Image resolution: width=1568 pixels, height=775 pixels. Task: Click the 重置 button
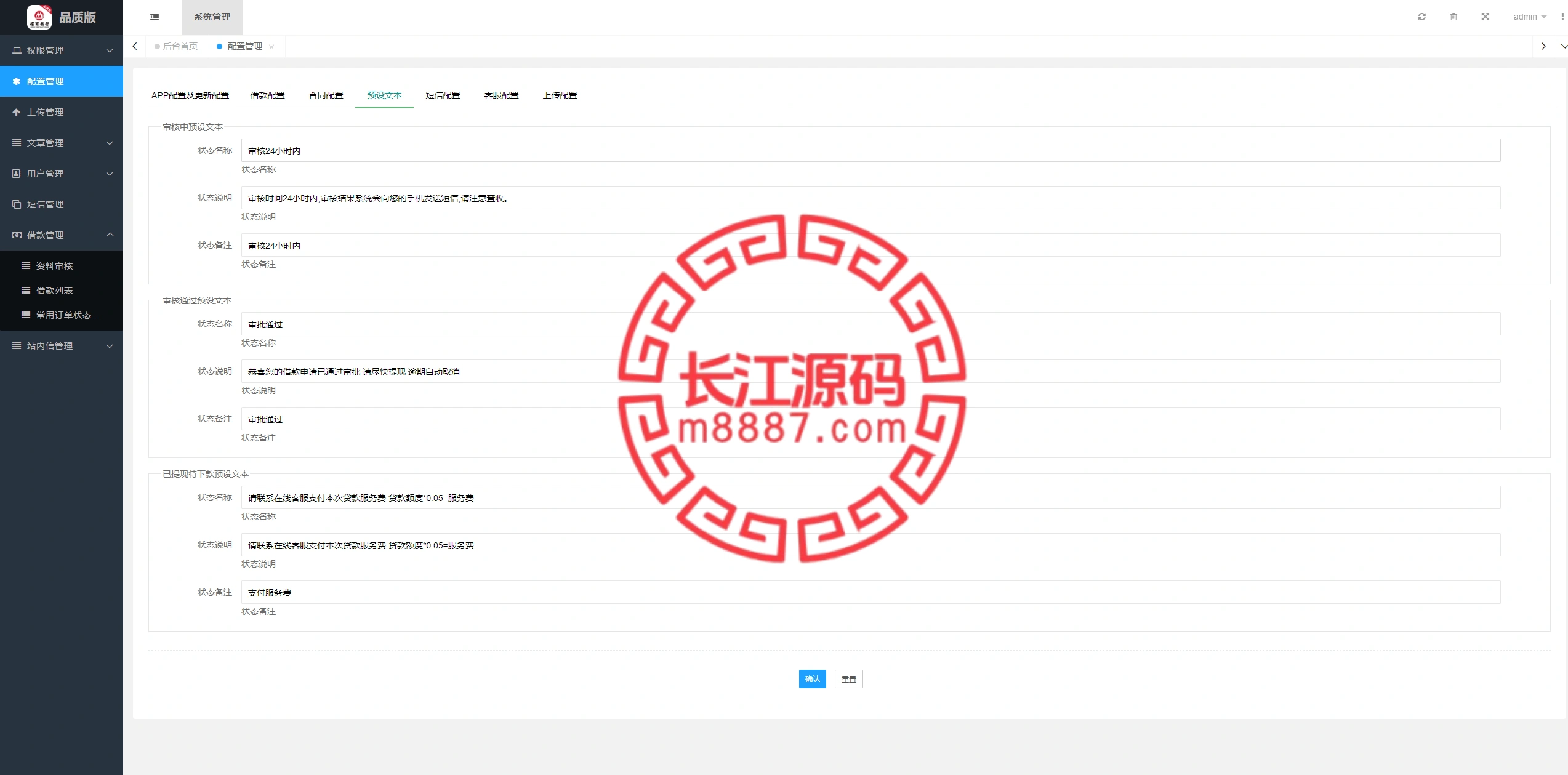click(x=849, y=679)
